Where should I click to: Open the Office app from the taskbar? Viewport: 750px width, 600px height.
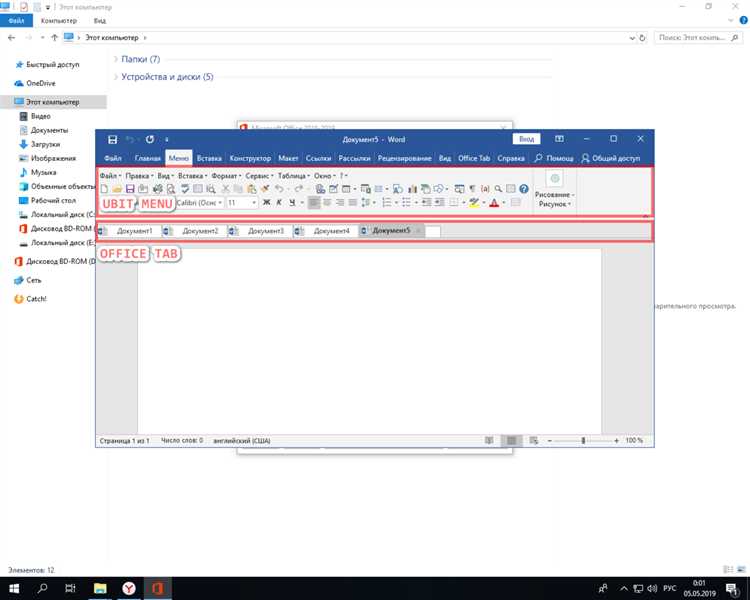tap(157, 587)
